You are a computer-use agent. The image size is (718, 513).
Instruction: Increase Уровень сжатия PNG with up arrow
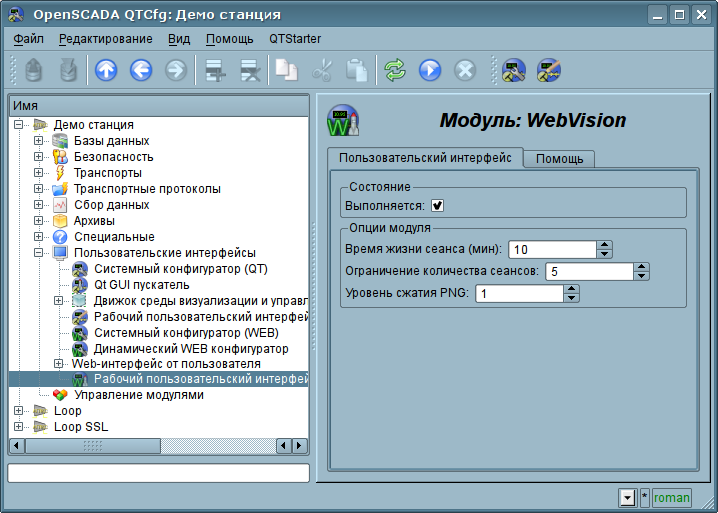click(571, 289)
